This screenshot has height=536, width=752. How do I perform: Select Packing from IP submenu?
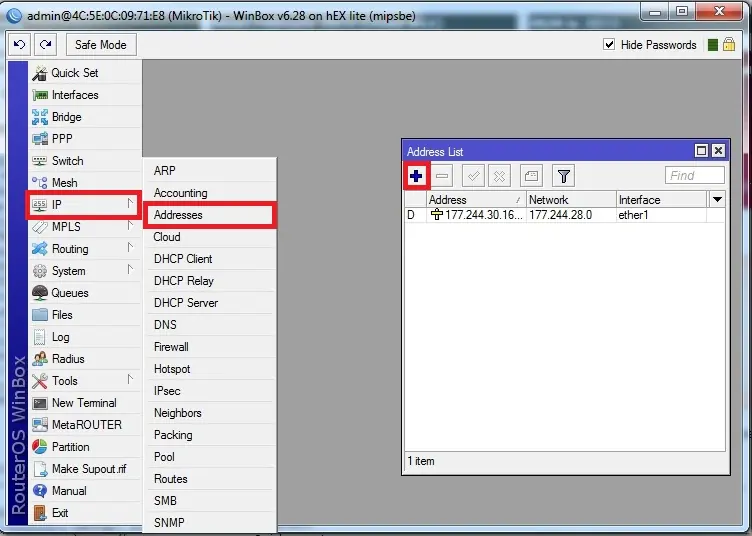[x=210, y=435]
